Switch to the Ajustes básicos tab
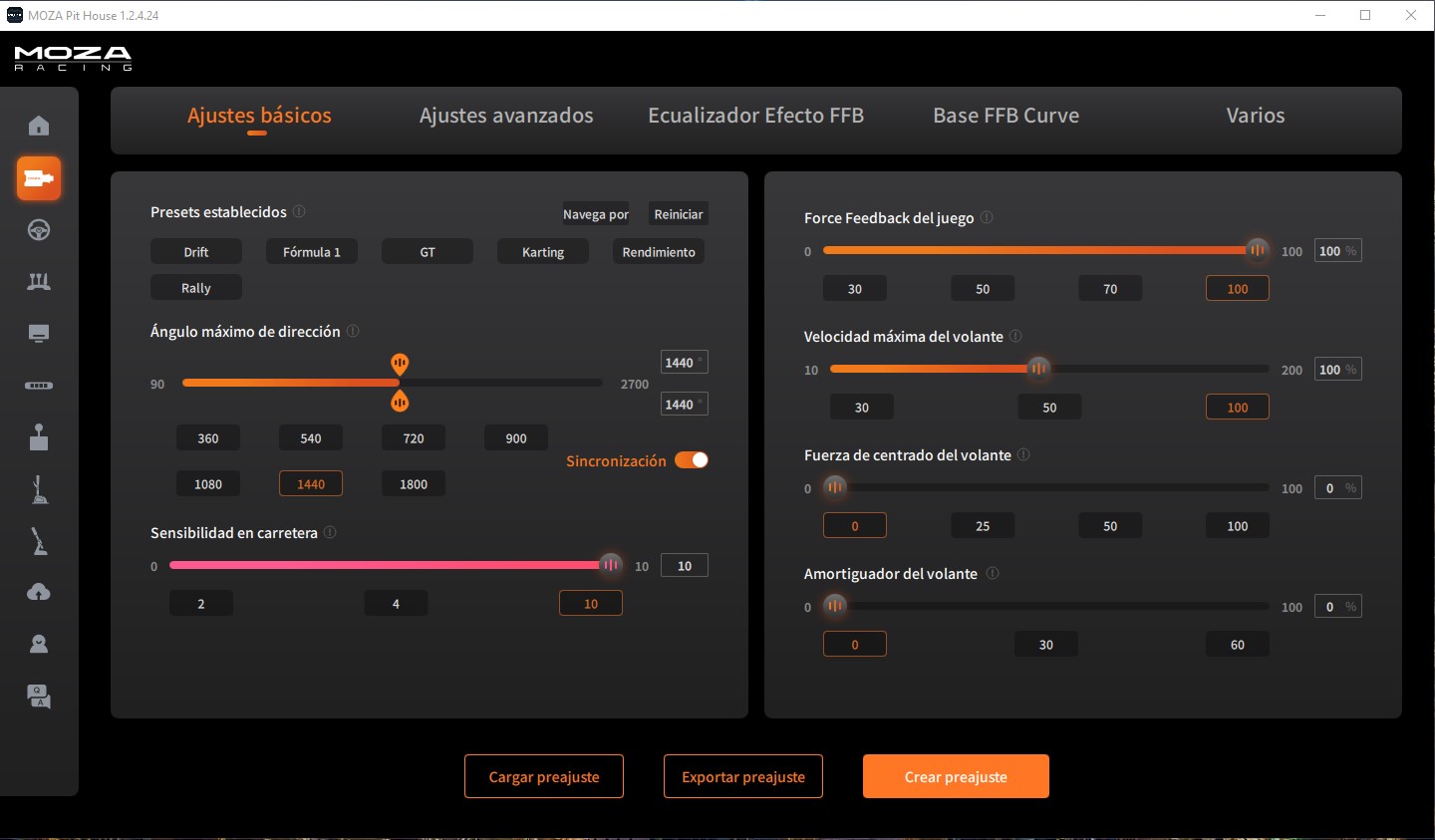1435x840 pixels. point(259,116)
